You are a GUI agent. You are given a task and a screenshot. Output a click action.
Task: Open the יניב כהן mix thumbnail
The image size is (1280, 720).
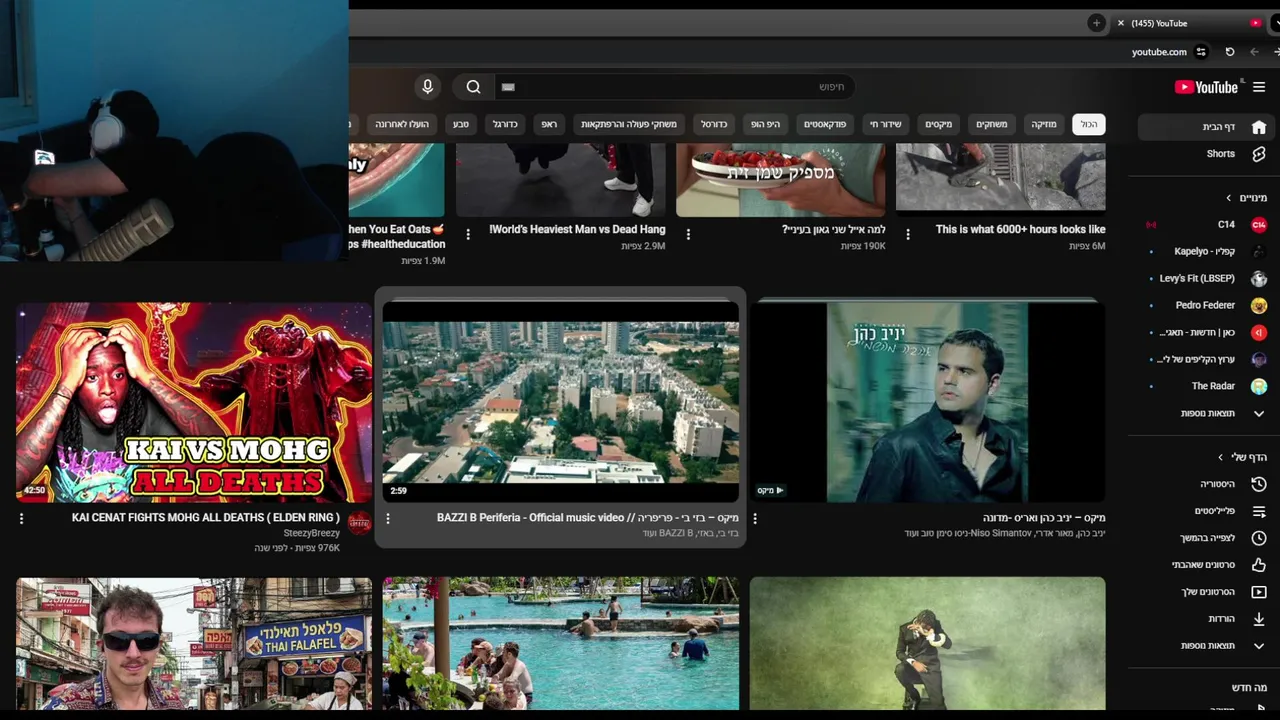pyautogui.click(x=928, y=402)
